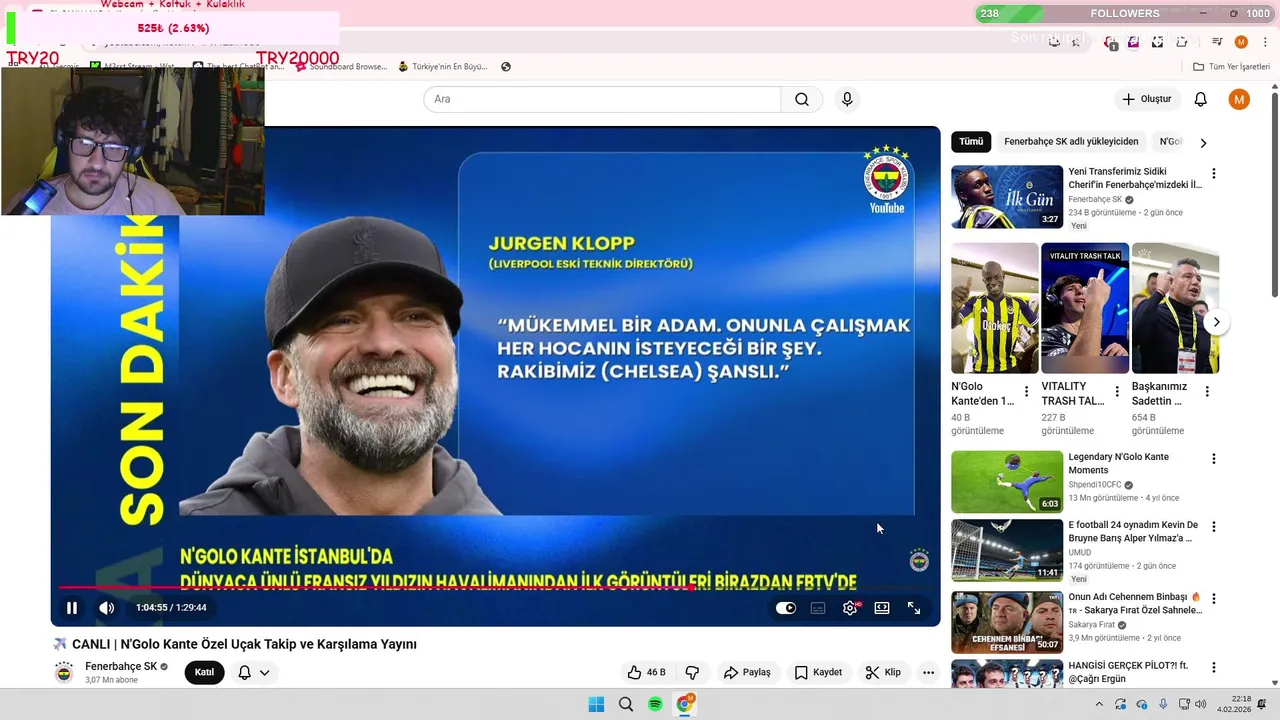
Task: Enter fullscreen mode in the player
Action: (914, 608)
